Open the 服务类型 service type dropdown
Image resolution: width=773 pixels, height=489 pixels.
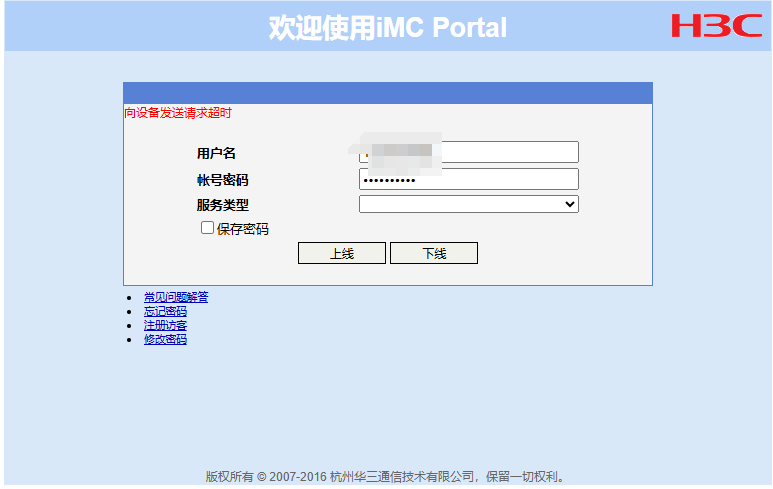coord(468,204)
